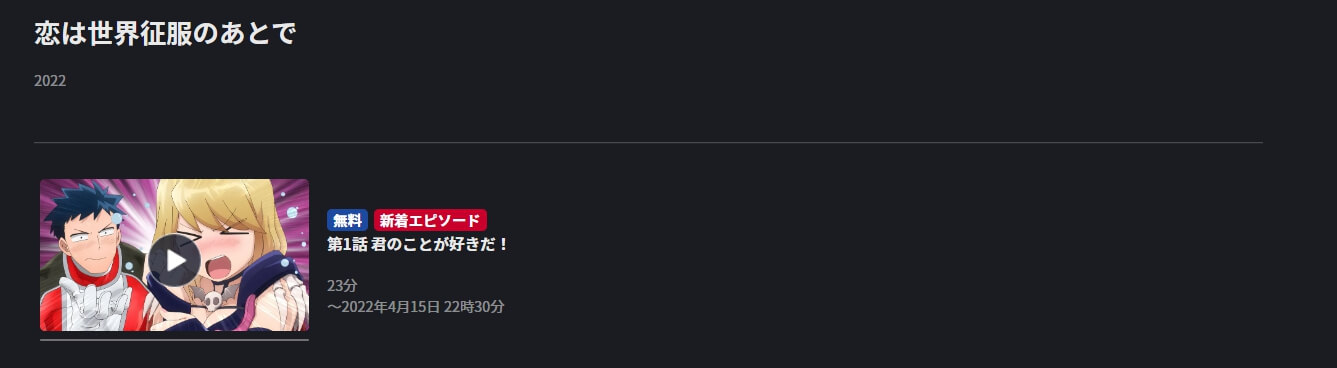Click the release year 2022 label
This screenshot has height=368, width=1337.
(50, 81)
